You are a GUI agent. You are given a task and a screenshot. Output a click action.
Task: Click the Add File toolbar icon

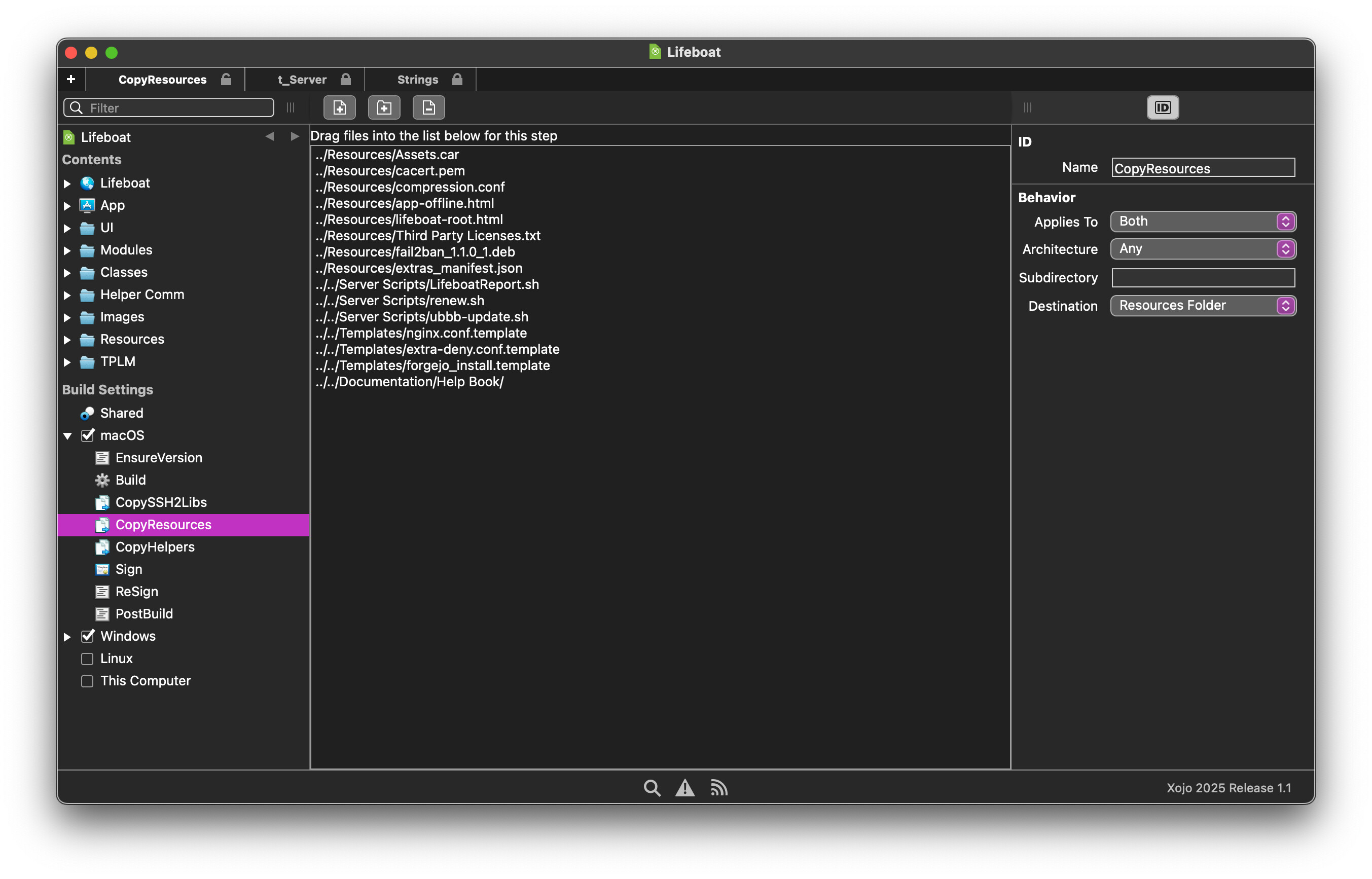pos(339,107)
